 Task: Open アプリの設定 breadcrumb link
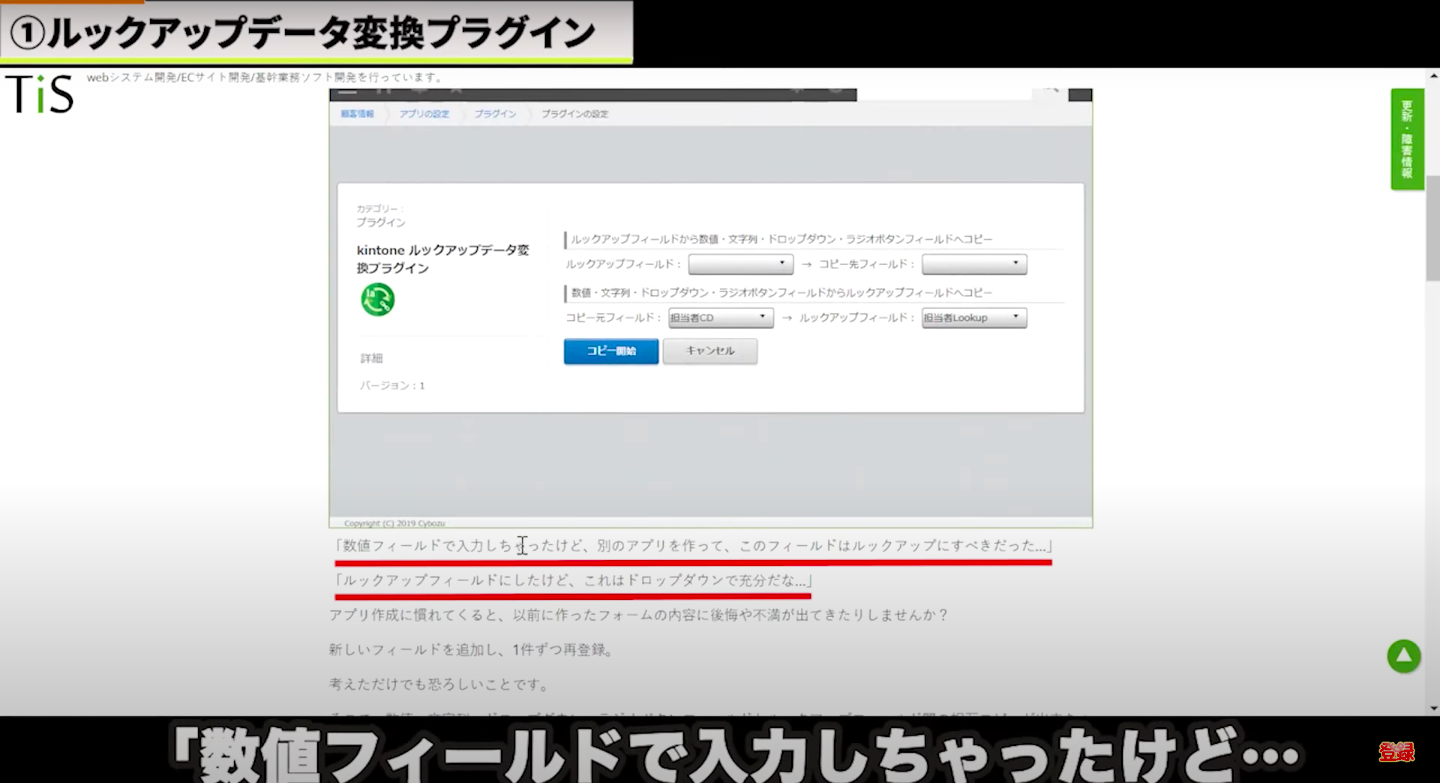(424, 114)
